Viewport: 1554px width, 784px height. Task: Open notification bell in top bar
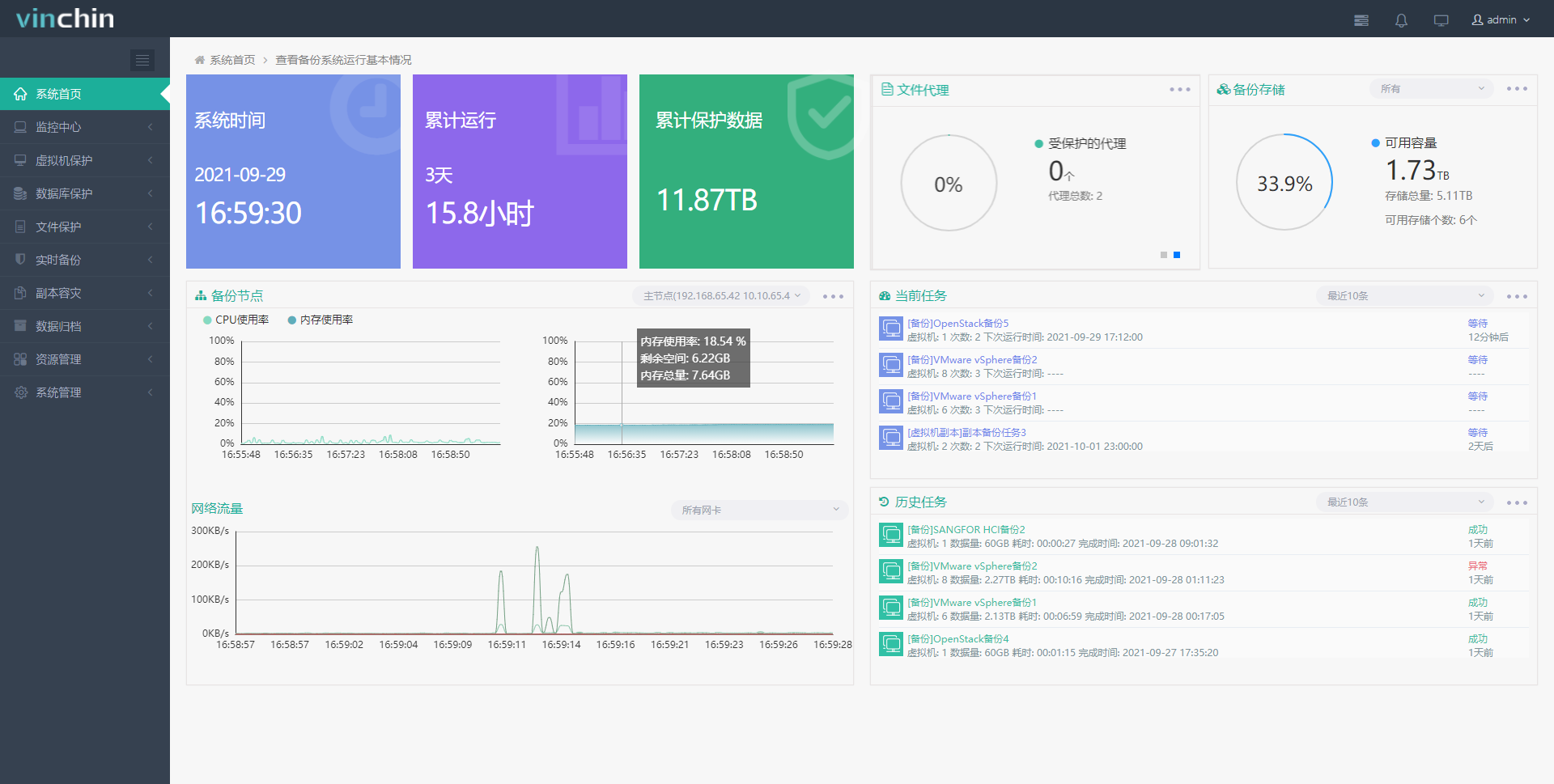click(1401, 20)
